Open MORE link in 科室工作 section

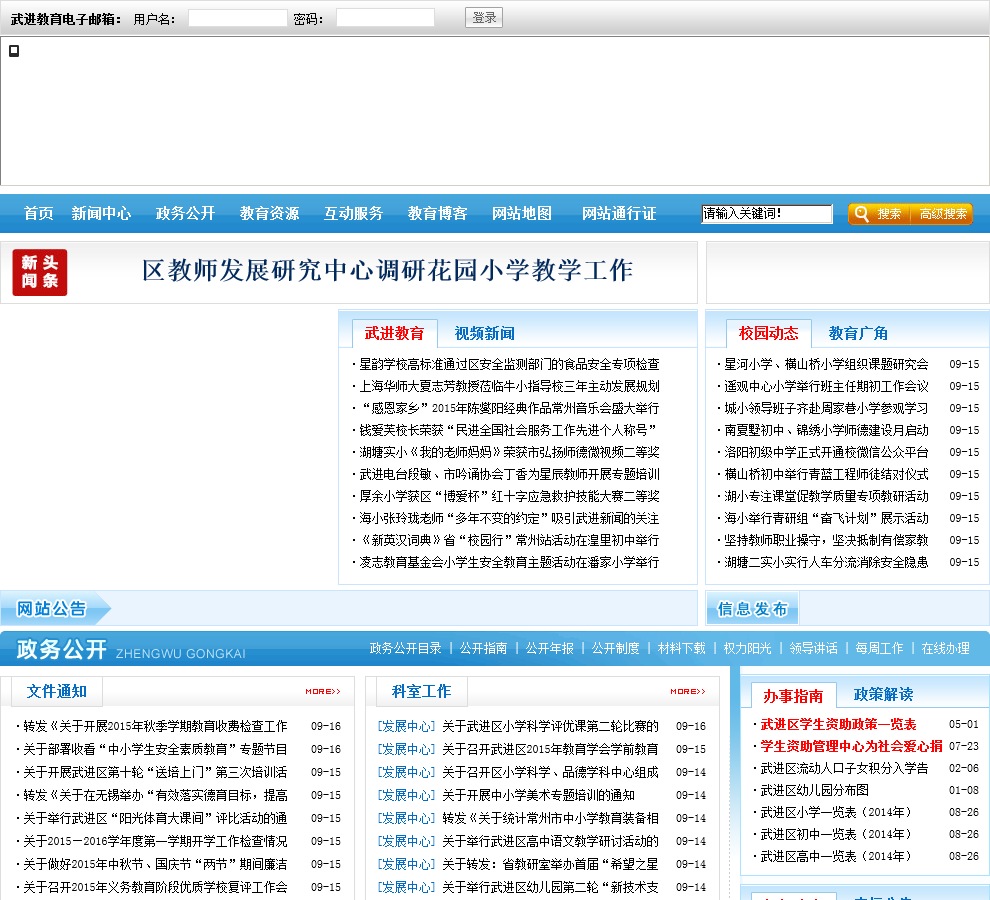[688, 692]
